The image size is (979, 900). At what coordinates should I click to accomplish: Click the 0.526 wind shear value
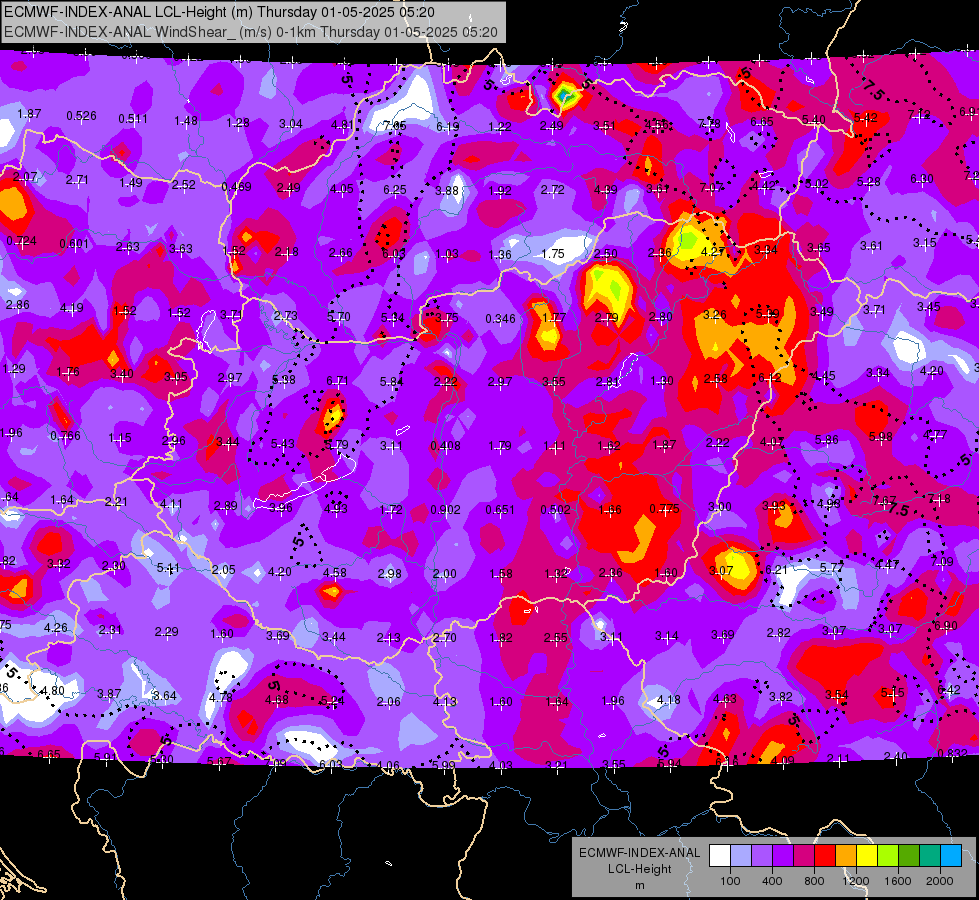click(81, 116)
